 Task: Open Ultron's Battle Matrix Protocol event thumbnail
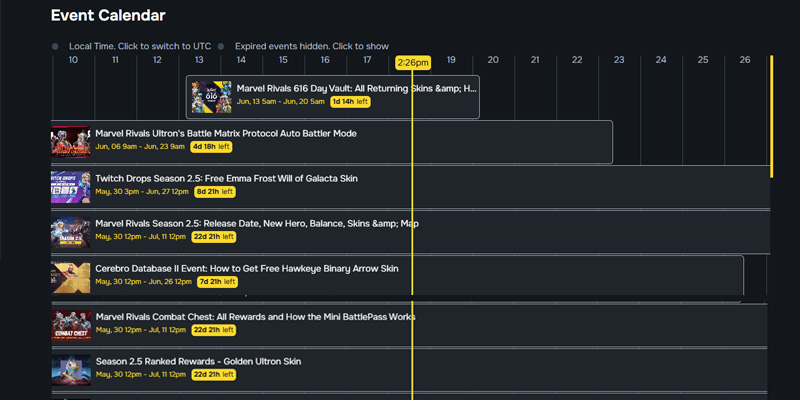point(71,142)
